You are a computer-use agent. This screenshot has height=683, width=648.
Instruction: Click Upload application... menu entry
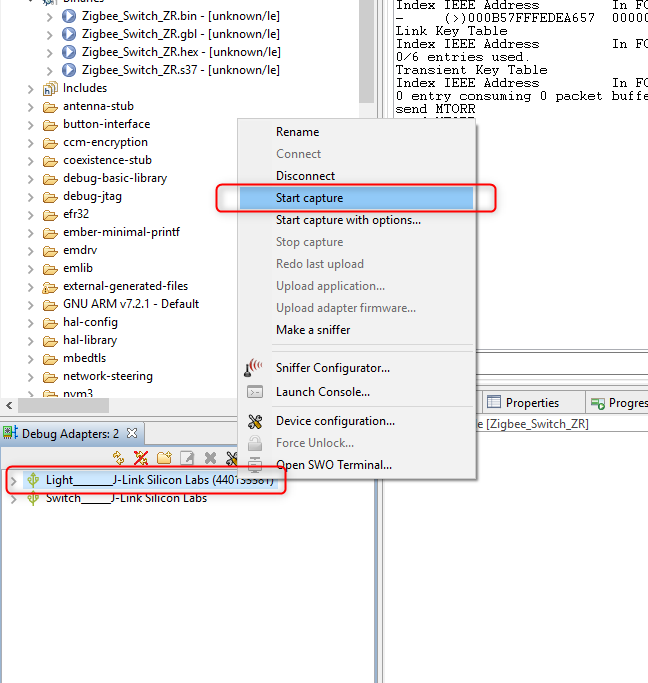point(356,286)
